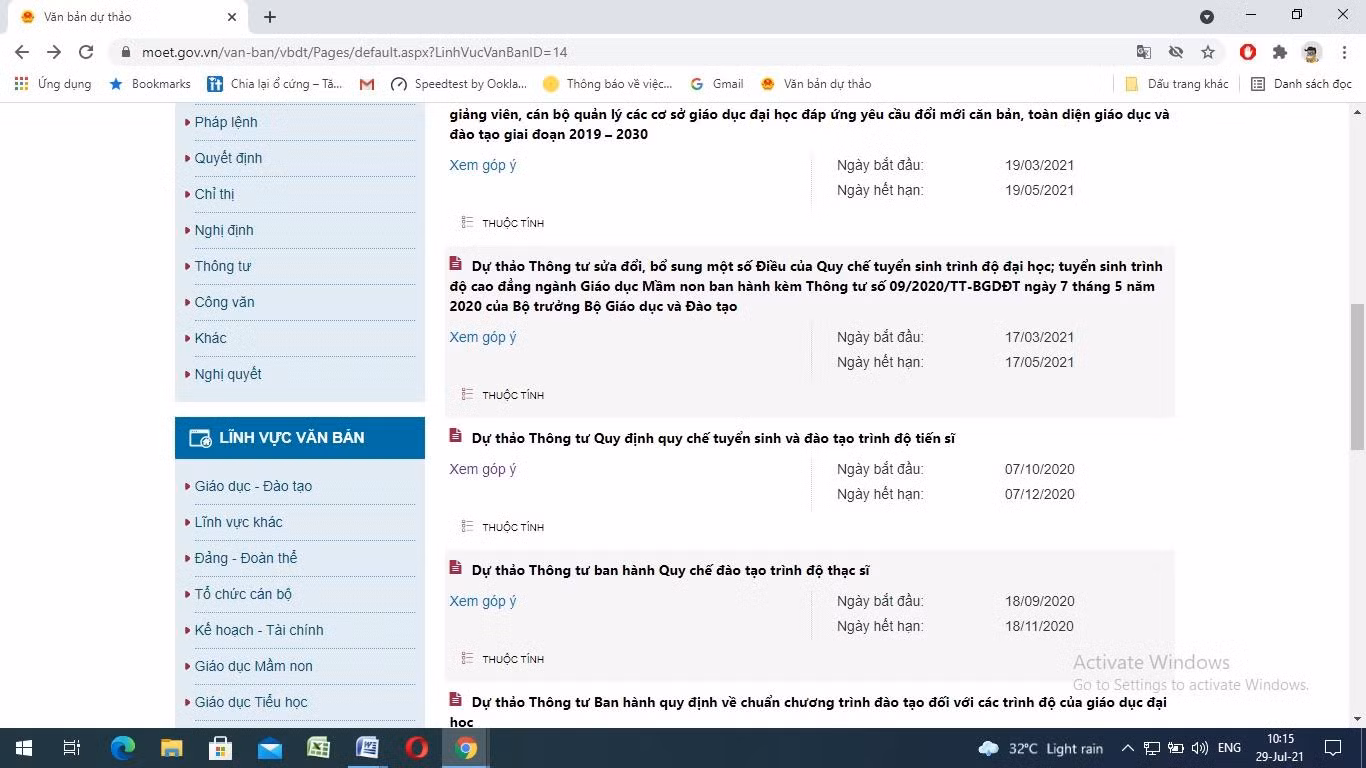Viewport: 1366px width, 768px height.
Task: Open the Mail app from the taskbar
Action: (x=270, y=748)
